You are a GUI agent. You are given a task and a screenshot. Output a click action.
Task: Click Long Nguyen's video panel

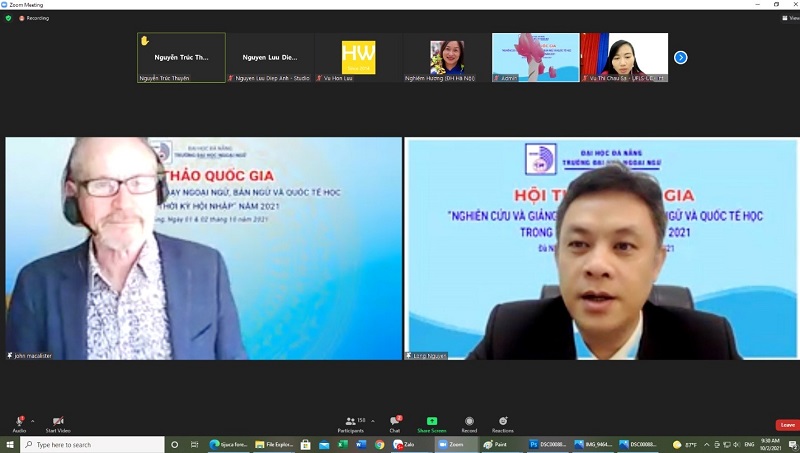pyautogui.click(x=601, y=248)
